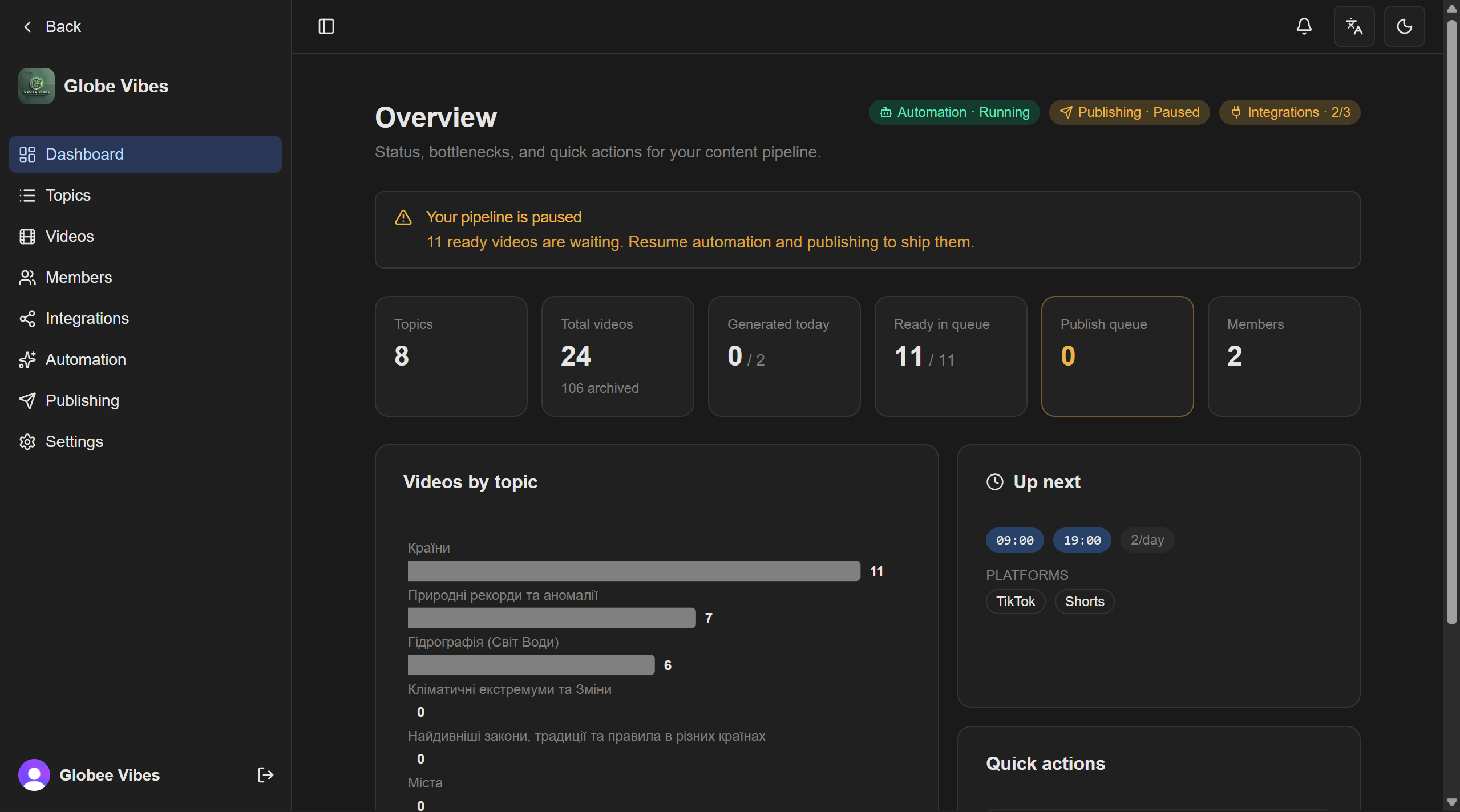Select the 09:00 schedule chip
Image resolution: width=1460 pixels, height=812 pixels.
coord(1014,540)
